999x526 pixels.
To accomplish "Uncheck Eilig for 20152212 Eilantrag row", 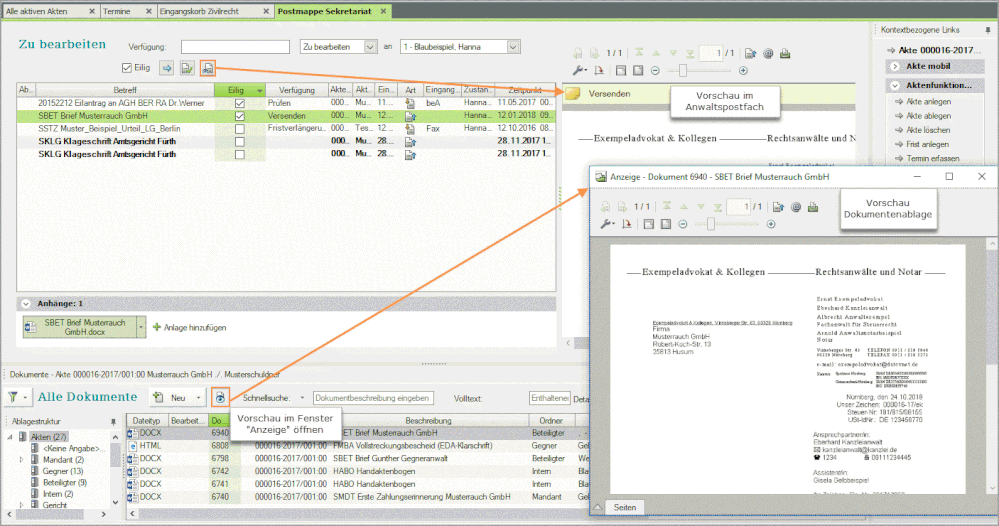I will 239,103.
